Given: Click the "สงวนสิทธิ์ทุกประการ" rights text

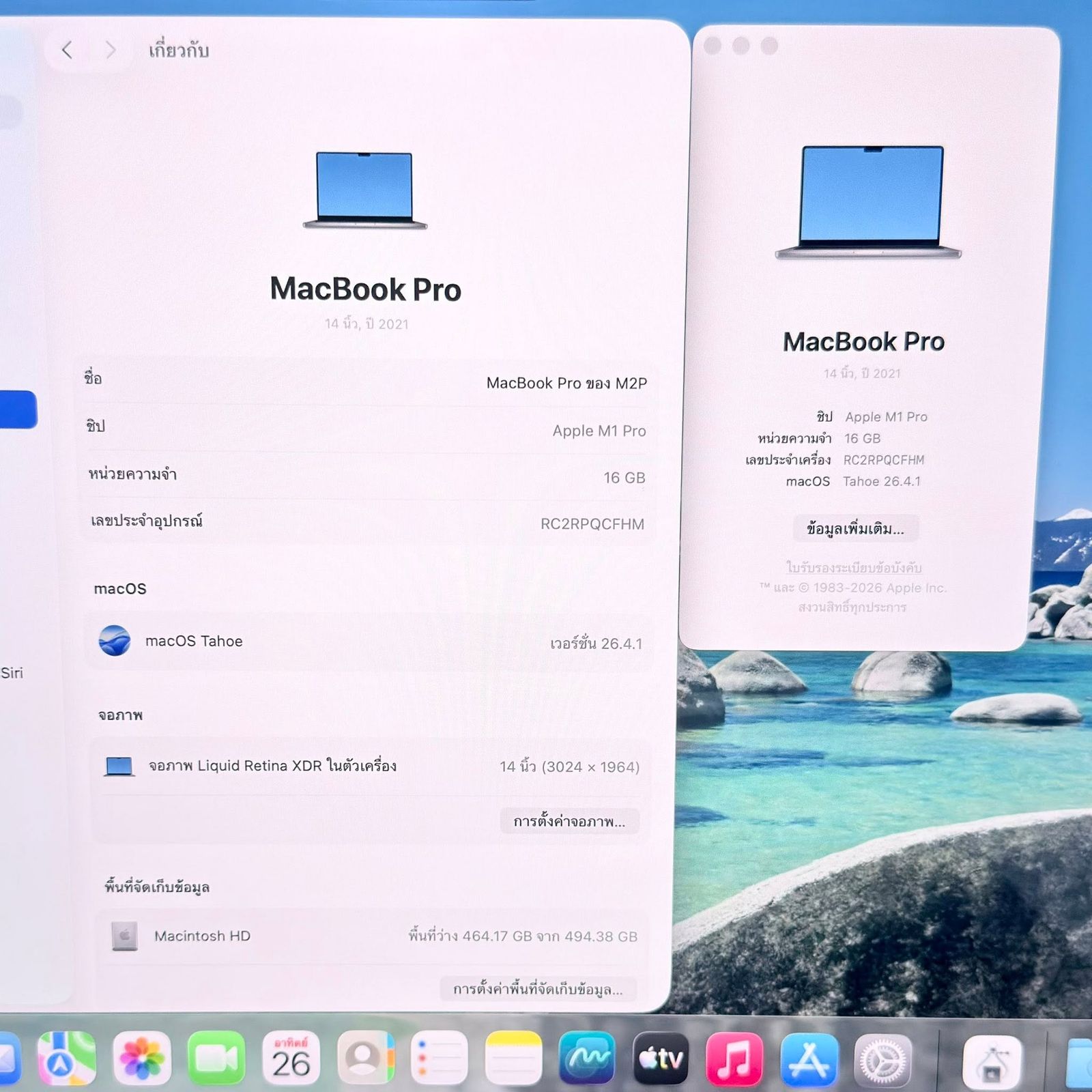Looking at the screenshot, I should tap(852, 607).
